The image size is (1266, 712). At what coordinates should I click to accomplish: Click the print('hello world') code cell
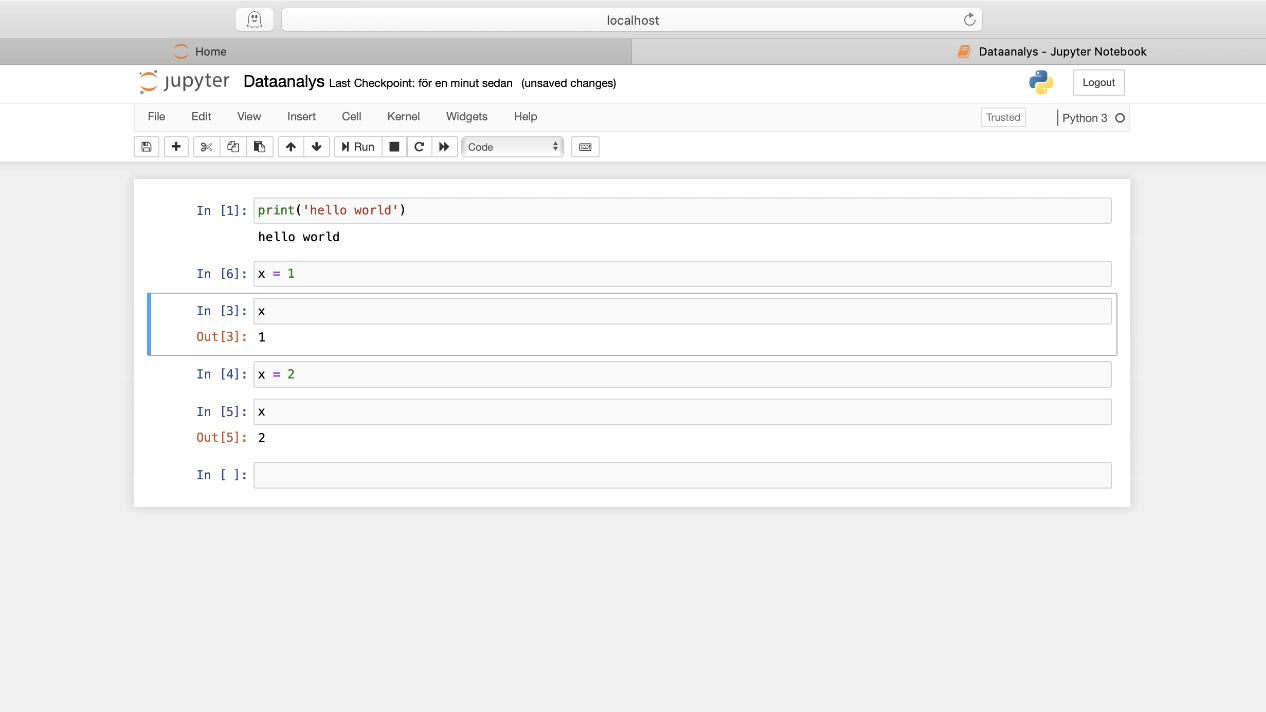[682, 211]
